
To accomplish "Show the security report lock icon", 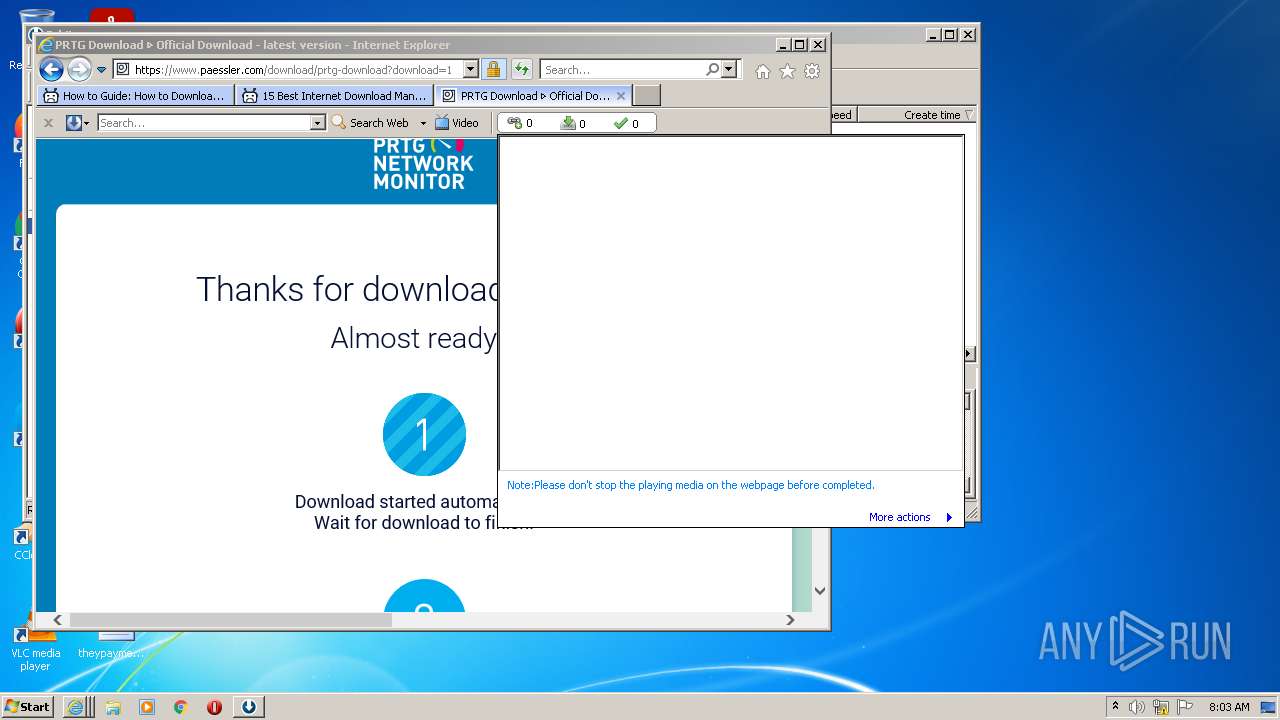I will (493, 70).
